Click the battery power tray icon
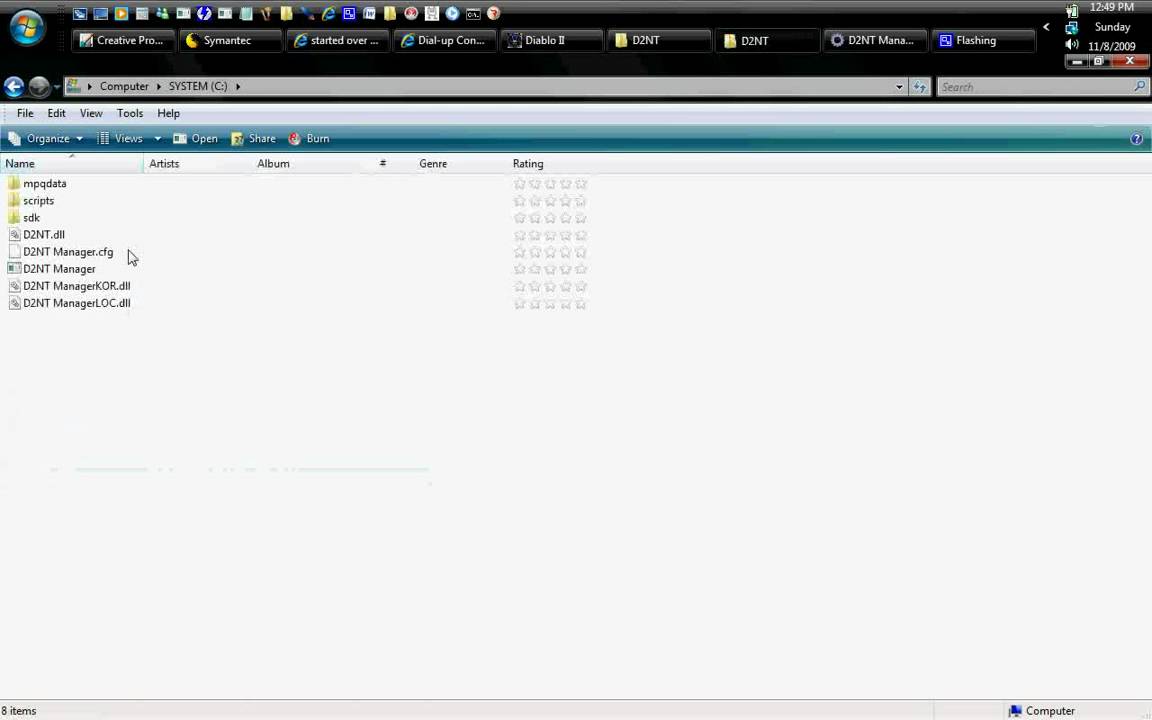The image size is (1152, 720). (1072, 10)
